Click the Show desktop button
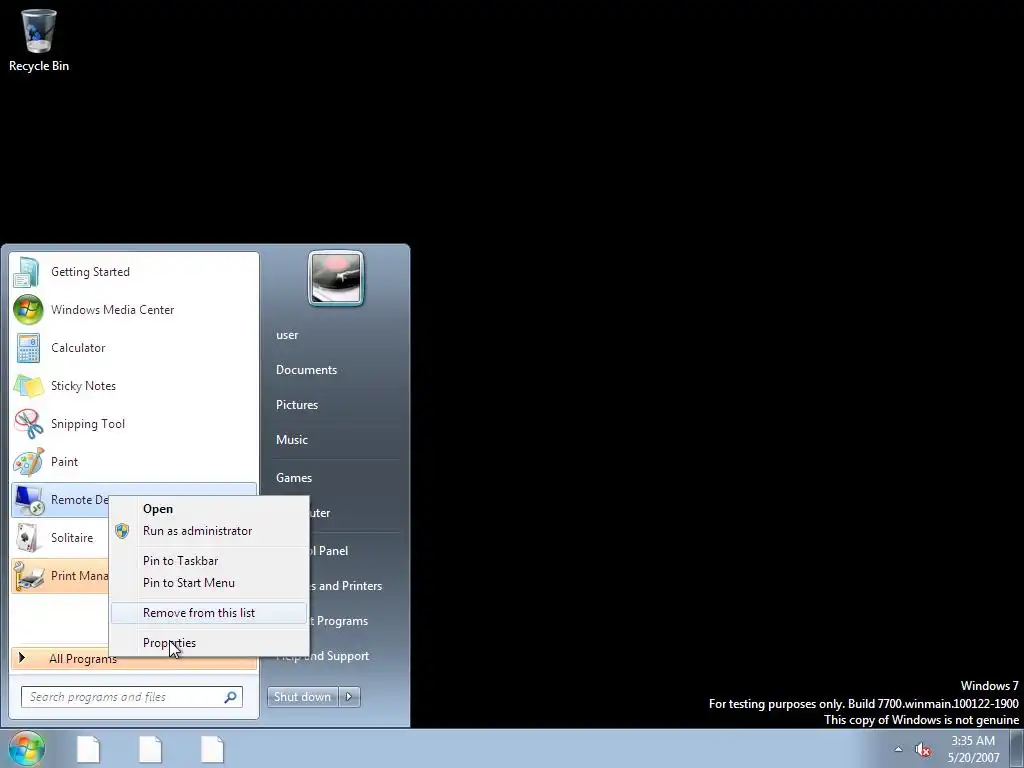Image resolution: width=1024 pixels, height=768 pixels. tap(1016, 748)
